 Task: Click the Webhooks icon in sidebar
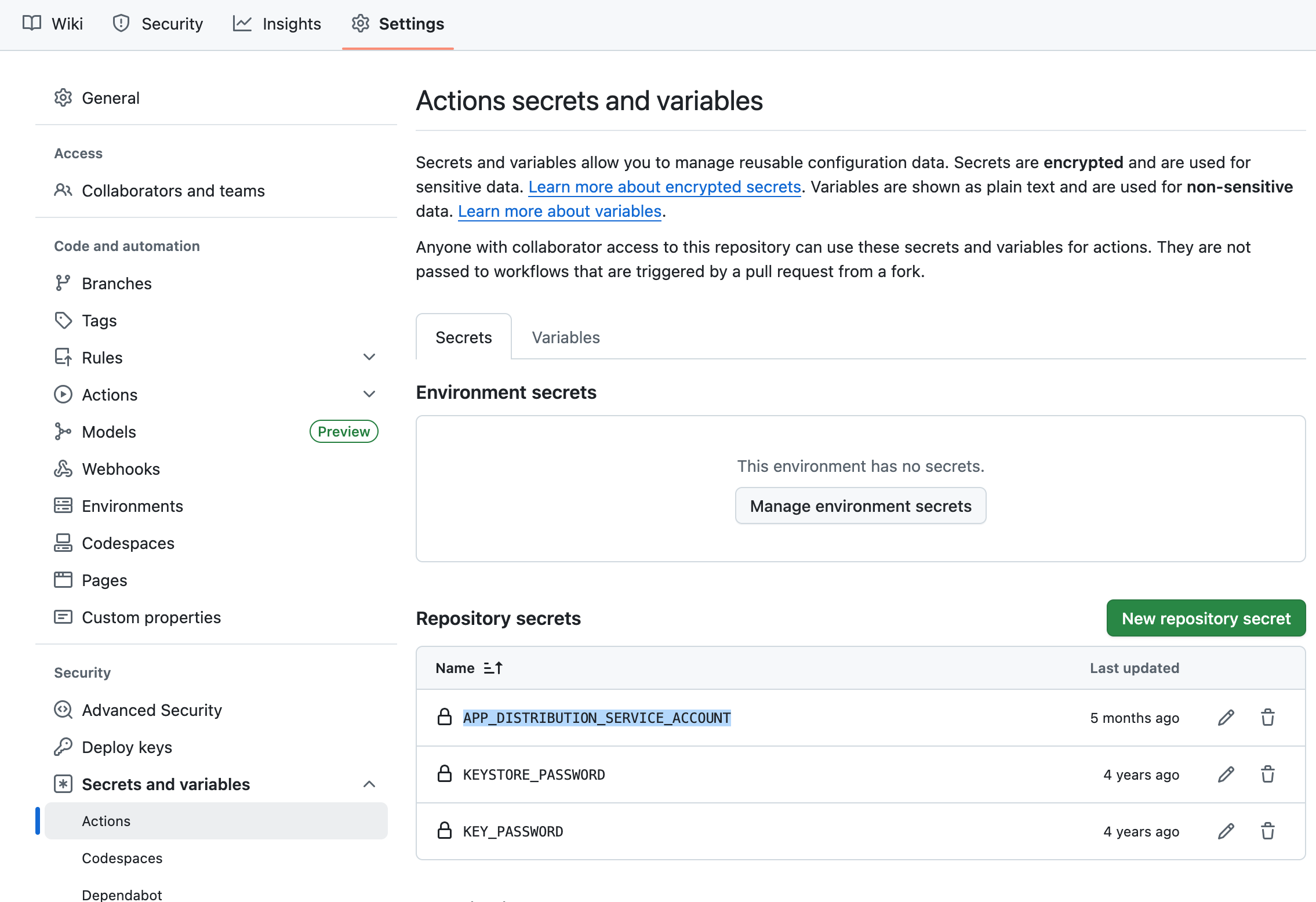tap(63, 469)
